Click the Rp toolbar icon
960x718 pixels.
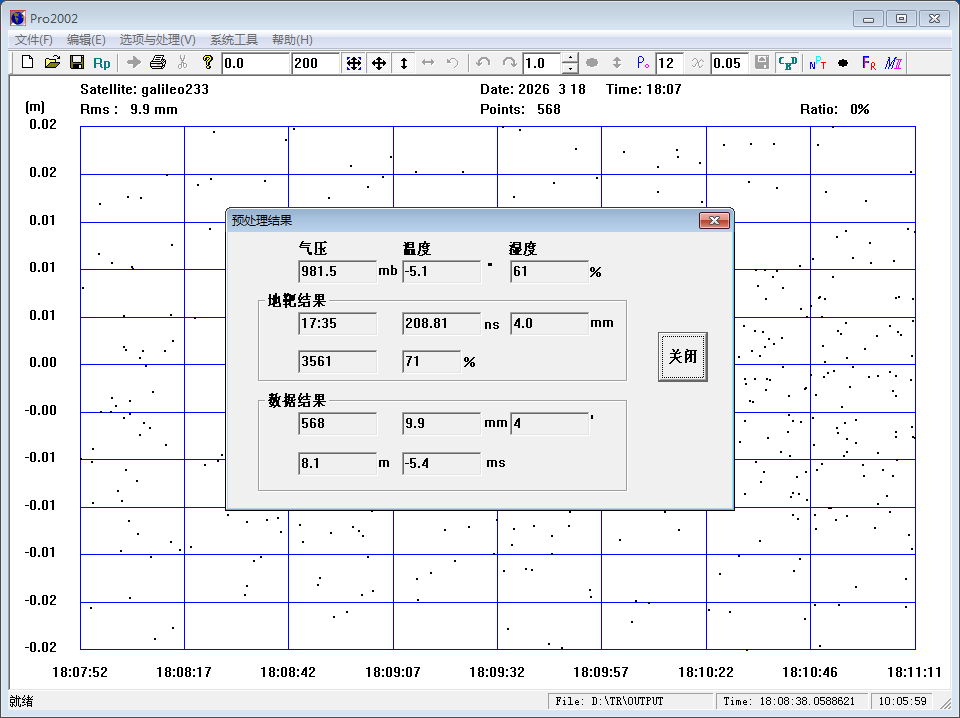[102, 63]
